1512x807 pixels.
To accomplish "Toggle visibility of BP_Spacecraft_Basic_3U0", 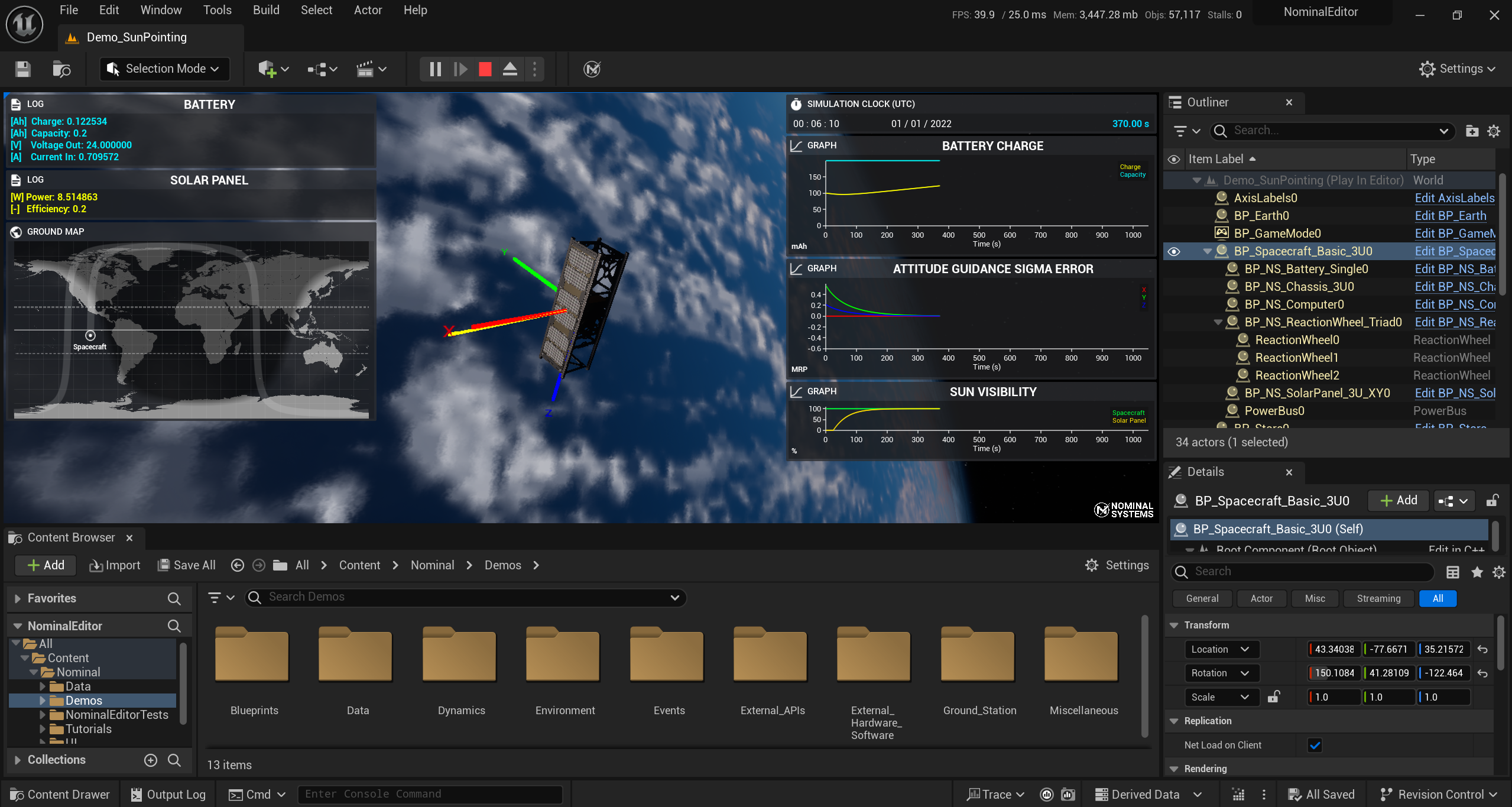I will [x=1174, y=251].
